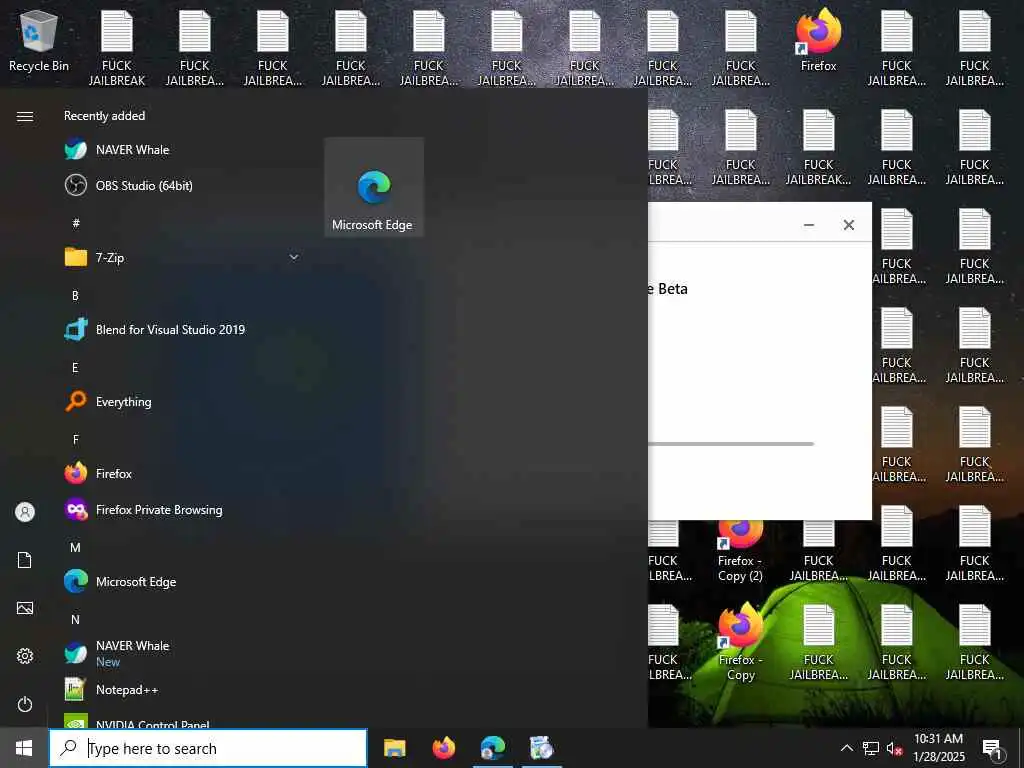Click the F letter group header

tap(76, 440)
